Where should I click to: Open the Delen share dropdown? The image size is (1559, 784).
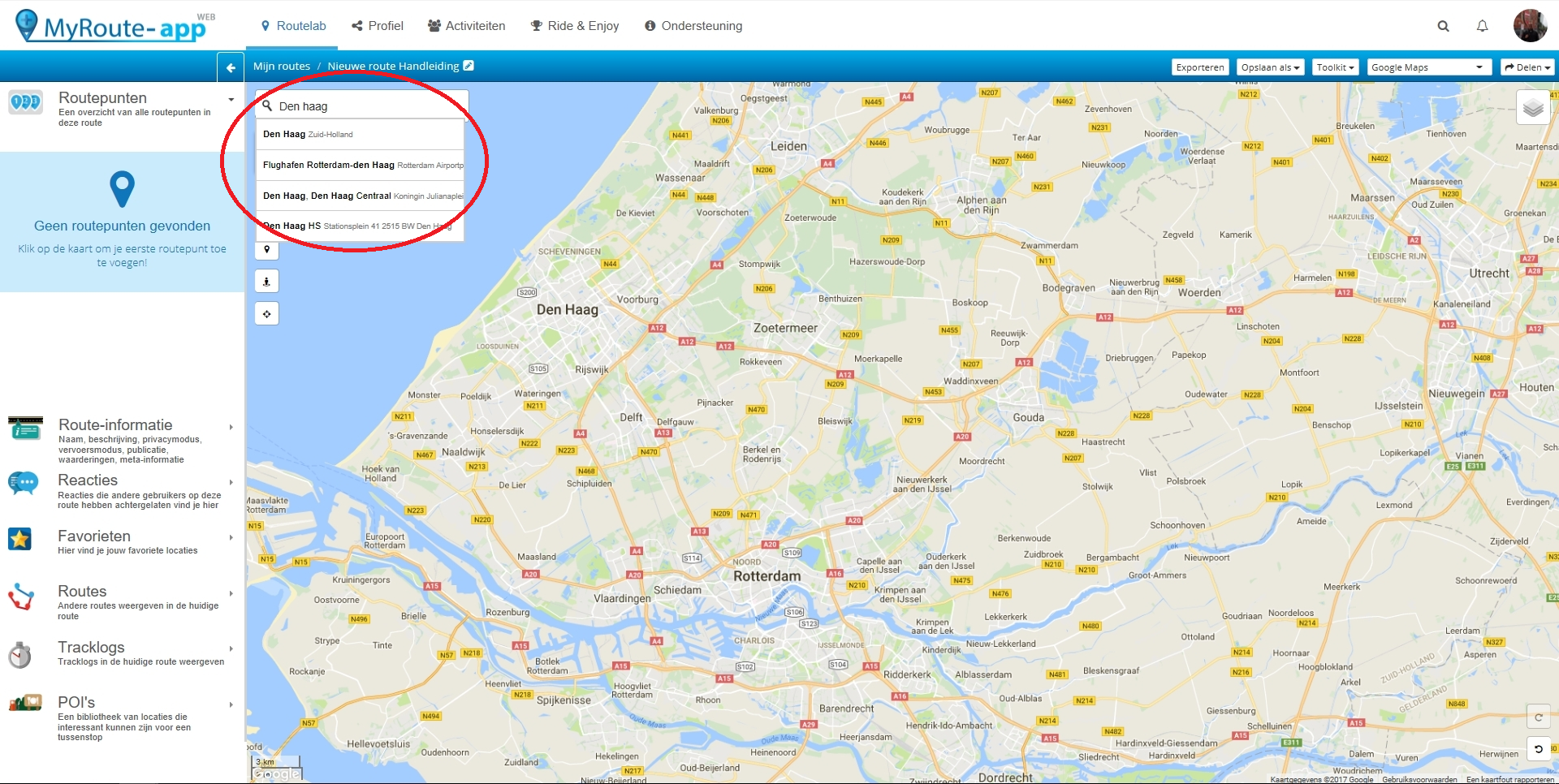coord(1527,67)
